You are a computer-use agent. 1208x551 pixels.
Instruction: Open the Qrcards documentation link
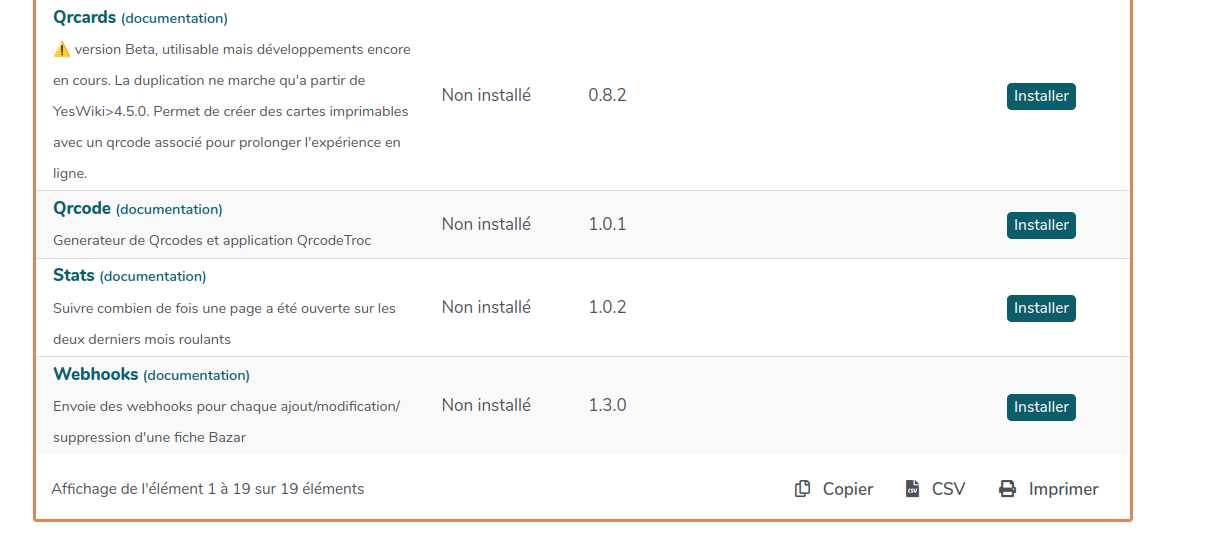tap(175, 18)
